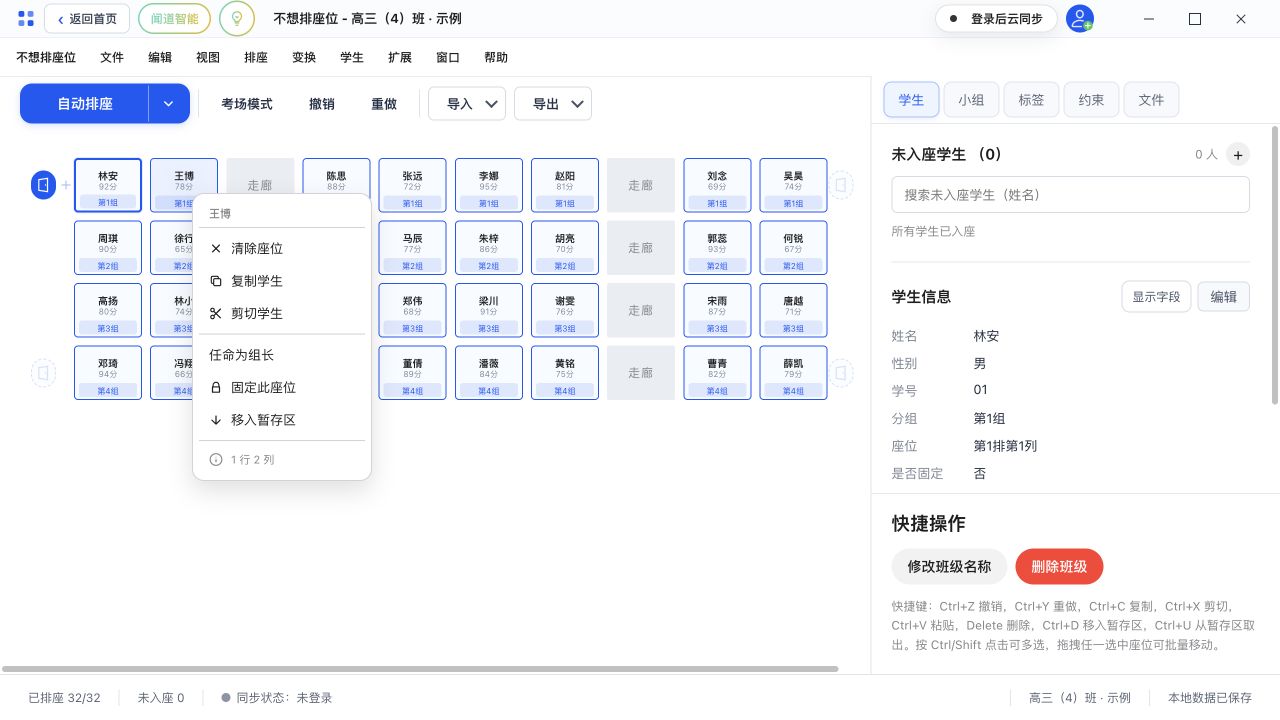The width and height of the screenshot is (1280, 720).
Task: Open the 扩展 menu
Action: coord(400,58)
